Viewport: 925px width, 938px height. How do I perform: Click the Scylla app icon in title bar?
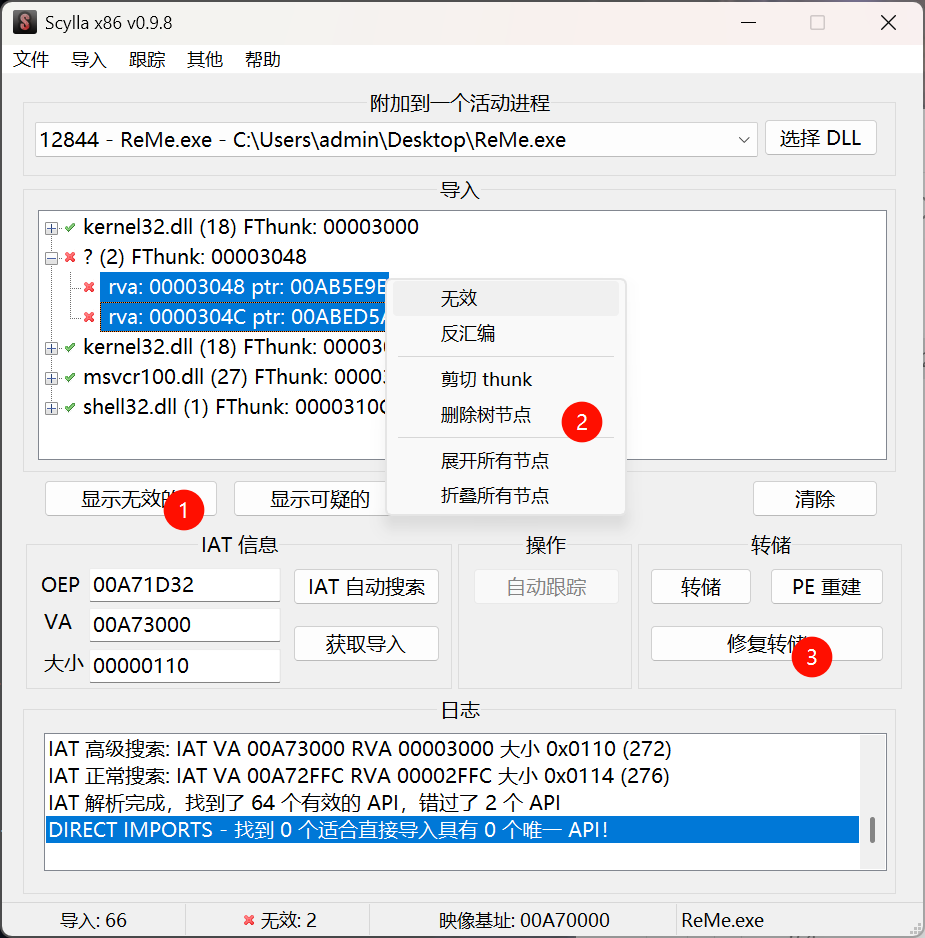(25, 23)
